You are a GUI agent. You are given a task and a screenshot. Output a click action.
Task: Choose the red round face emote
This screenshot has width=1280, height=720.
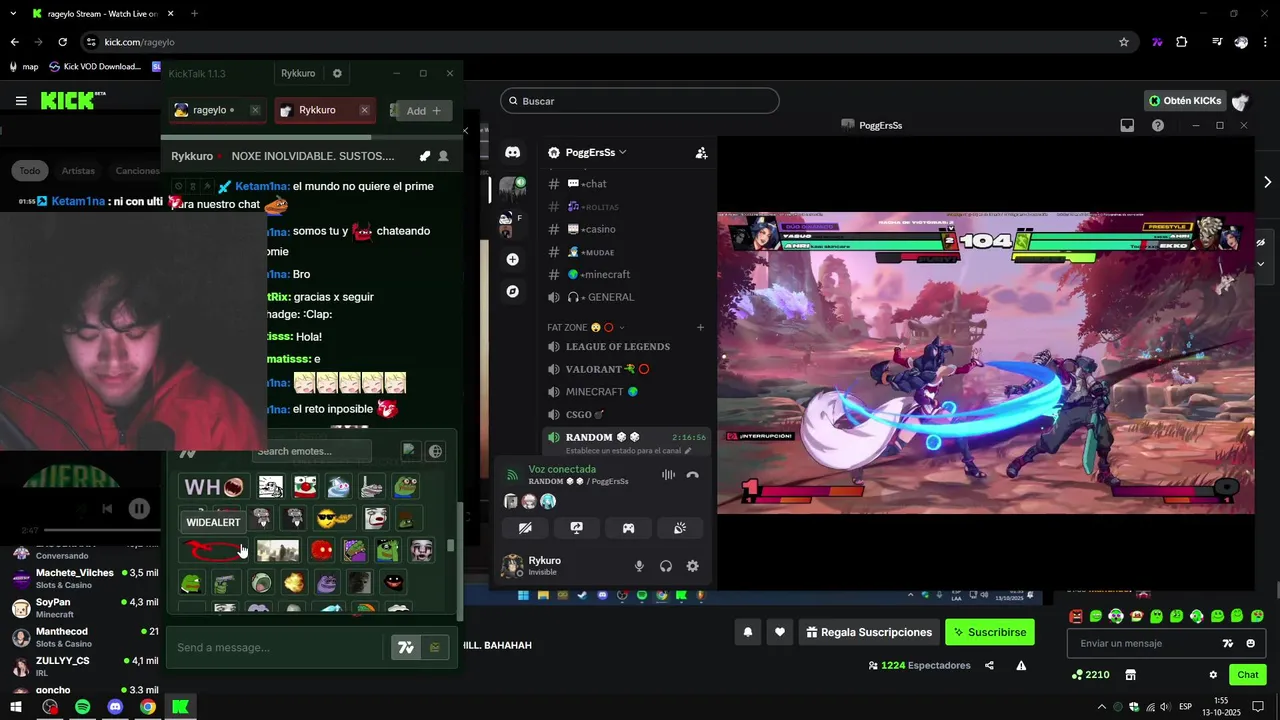point(321,550)
